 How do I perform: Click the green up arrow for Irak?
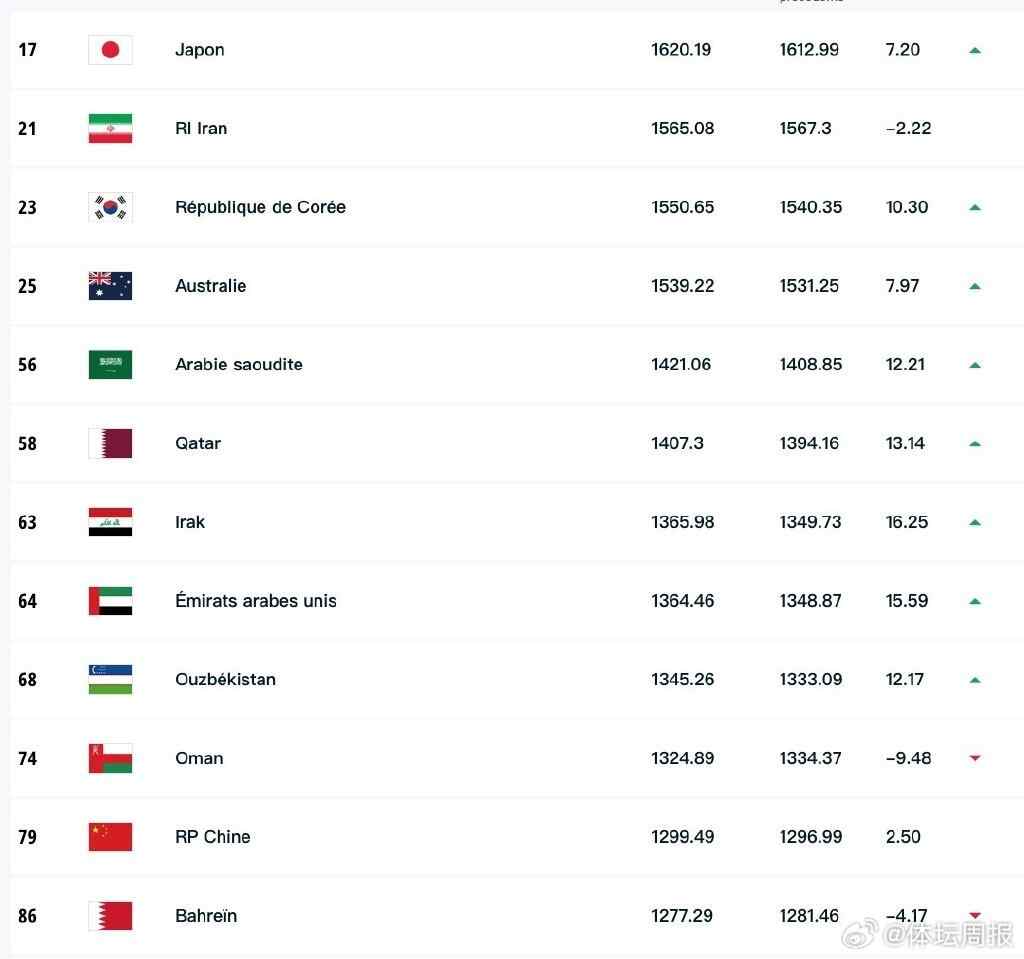point(975,522)
